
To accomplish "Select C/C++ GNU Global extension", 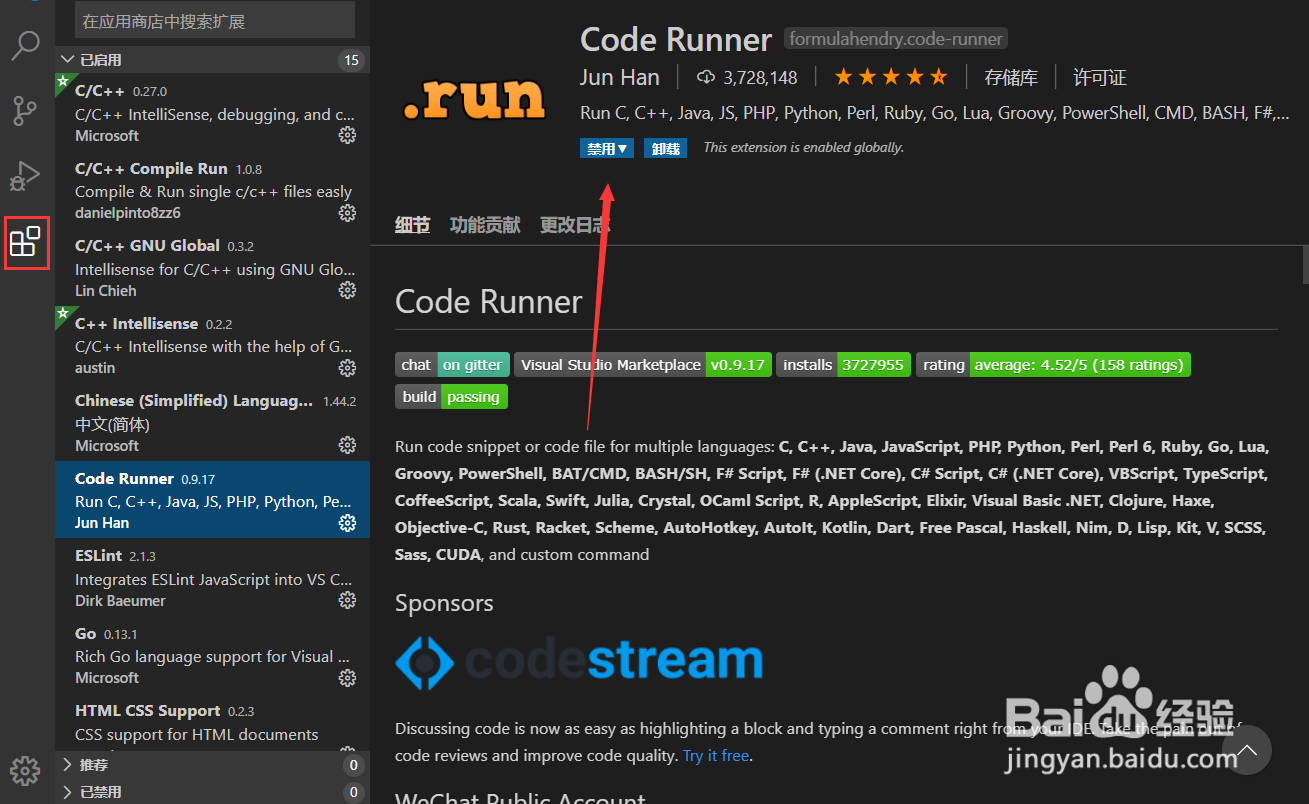I will click(212, 267).
